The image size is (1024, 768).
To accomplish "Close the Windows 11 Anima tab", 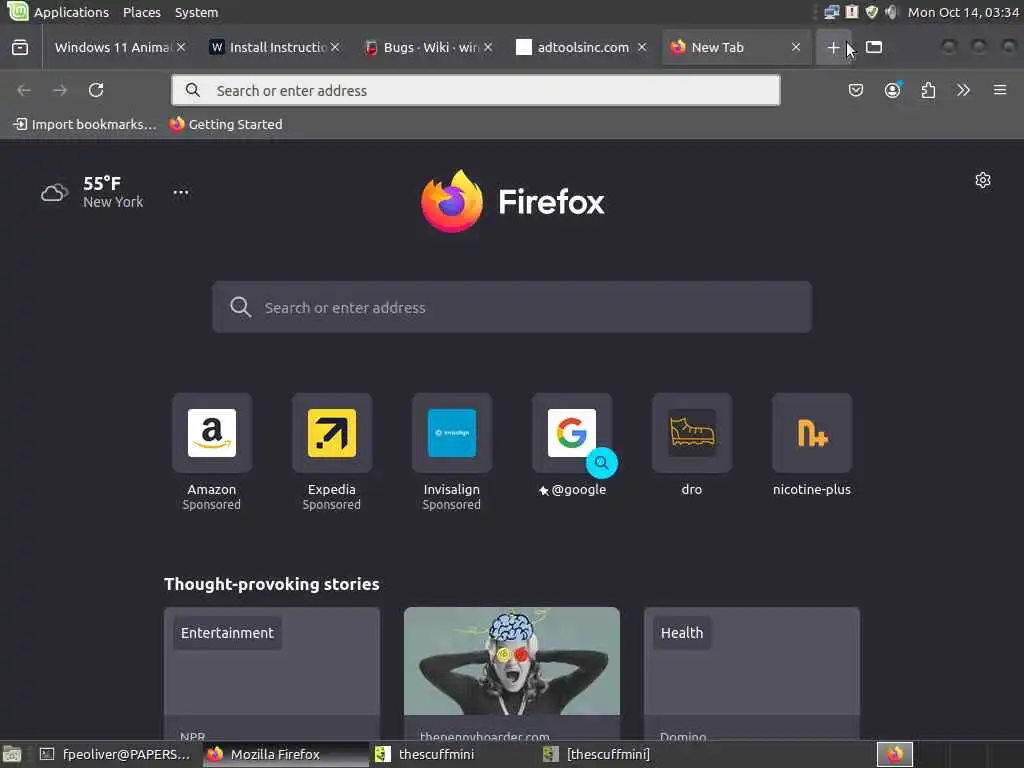I will click(181, 47).
